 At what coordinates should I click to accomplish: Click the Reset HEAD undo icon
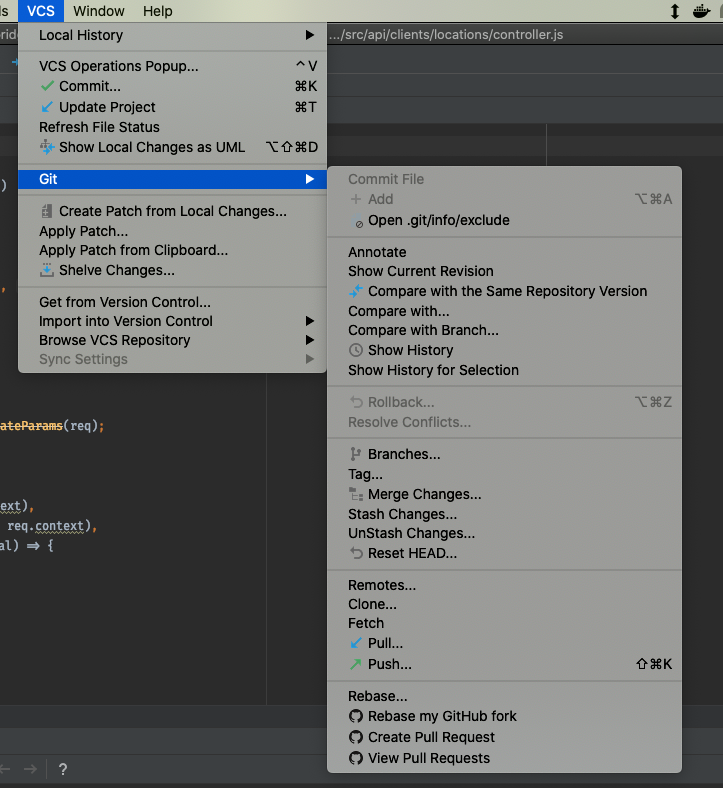(x=356, y=553)
